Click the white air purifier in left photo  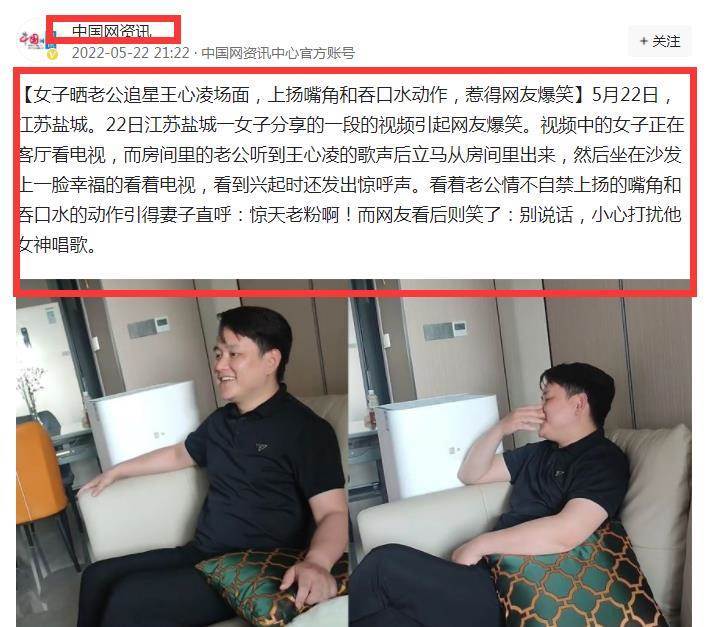pos(142,423)
